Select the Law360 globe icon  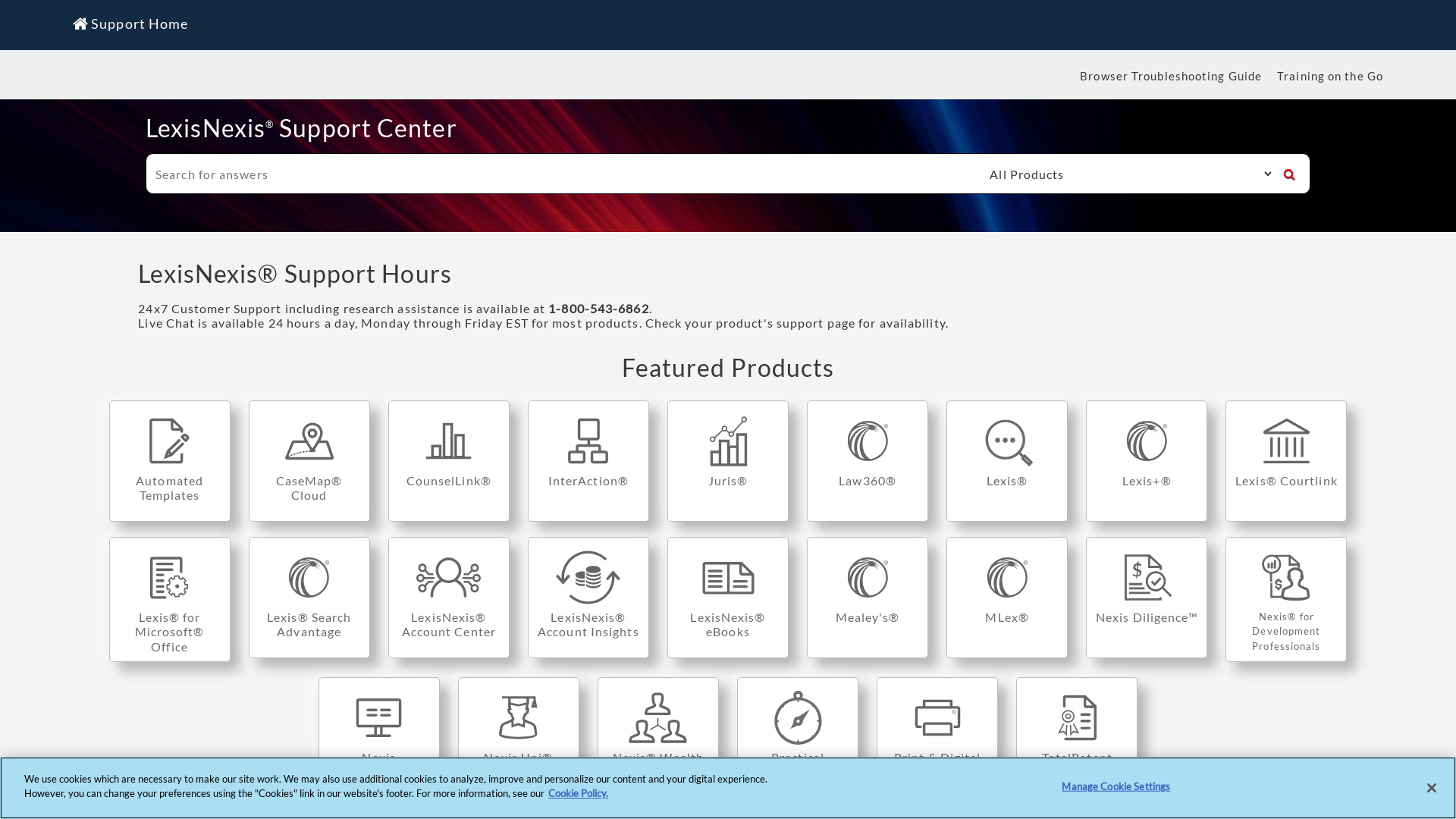(x=868, y=441)
